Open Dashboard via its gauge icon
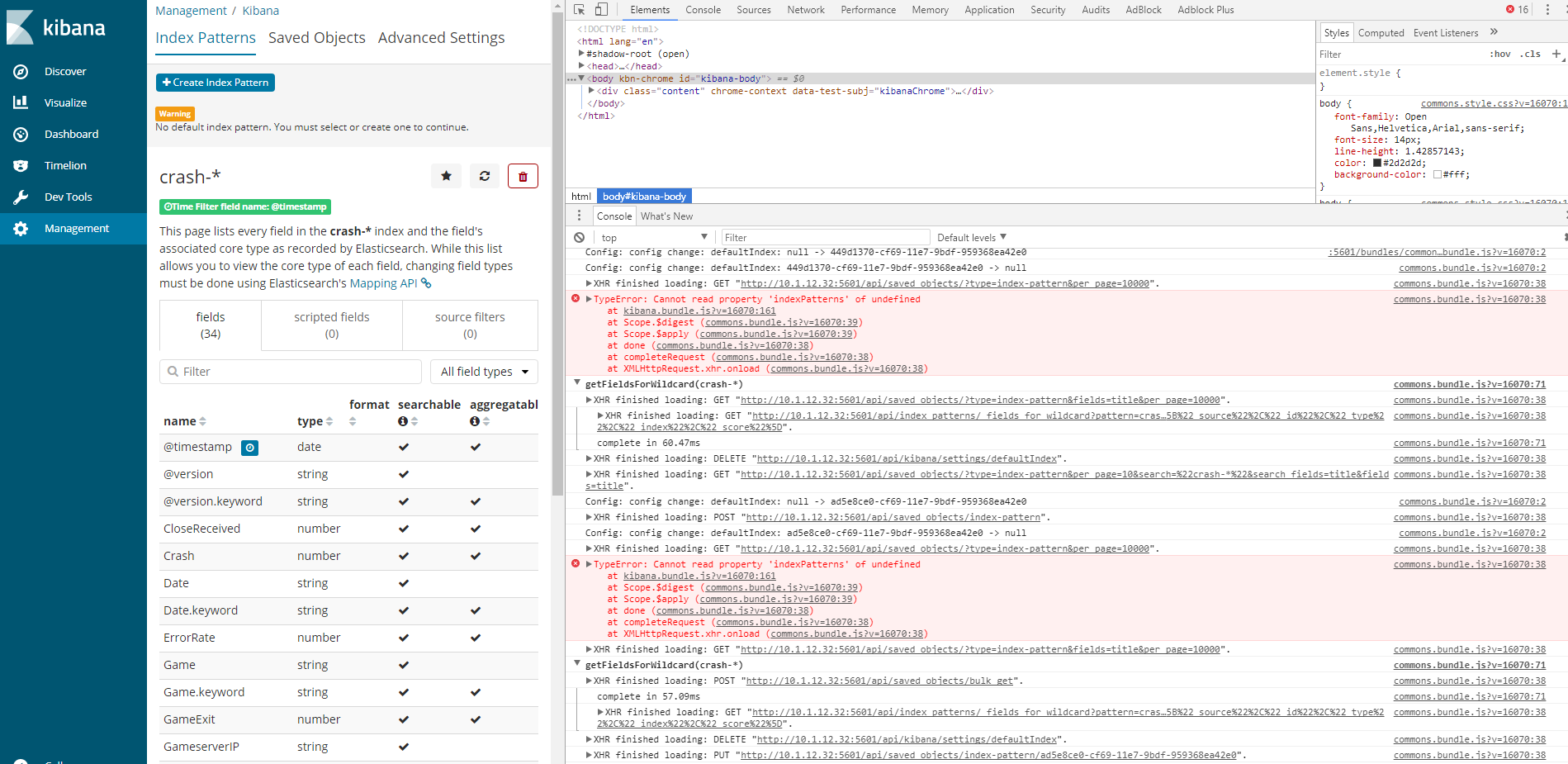The width and height of the screenshot is (1568, 764). click(x=21, y=134)
